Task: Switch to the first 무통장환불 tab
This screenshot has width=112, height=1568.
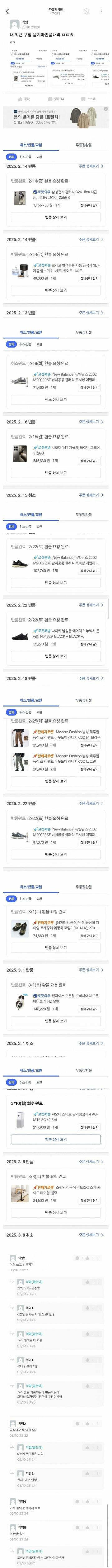Action: [x=84, y=146]
